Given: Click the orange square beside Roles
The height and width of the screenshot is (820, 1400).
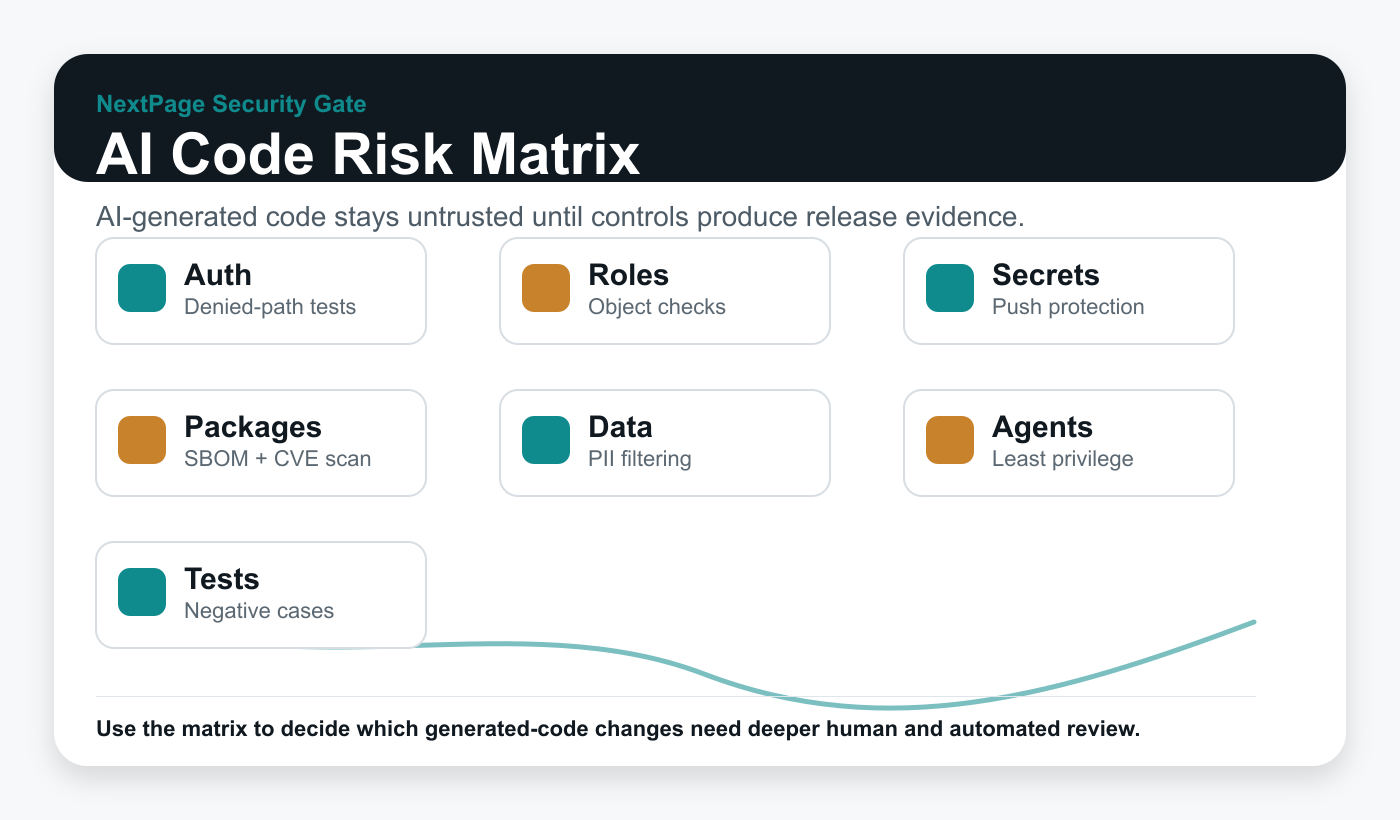Looking at the screenshot, I should (x=546, y=288).
